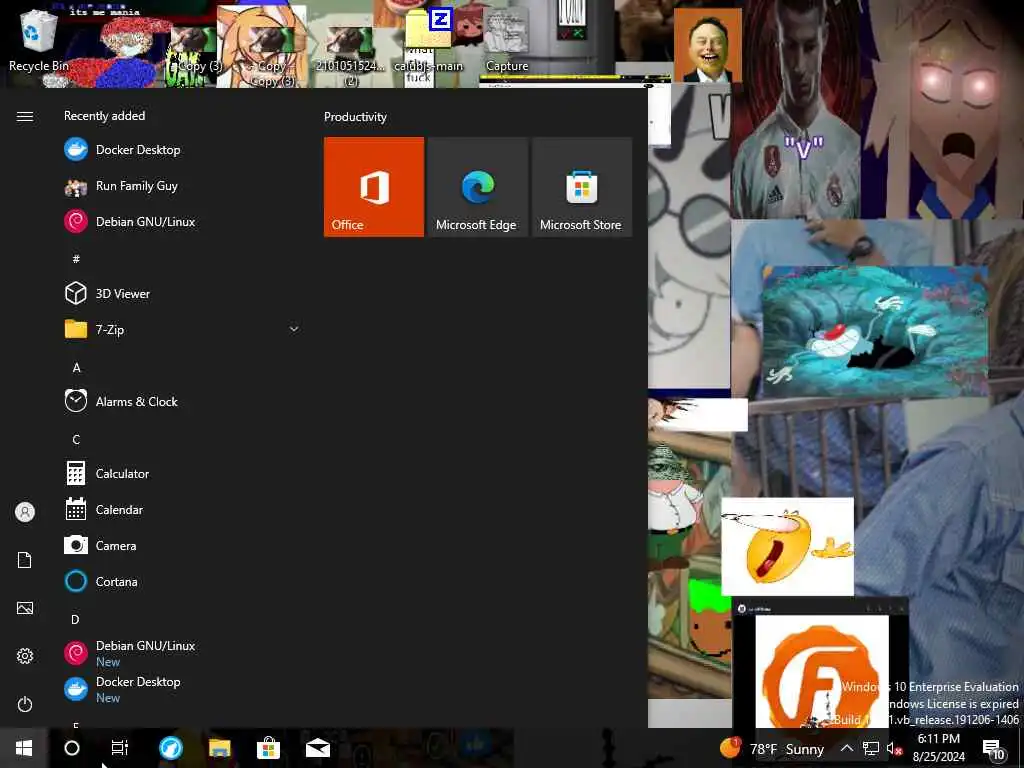Select Capture desktop icon

[507, 40]
